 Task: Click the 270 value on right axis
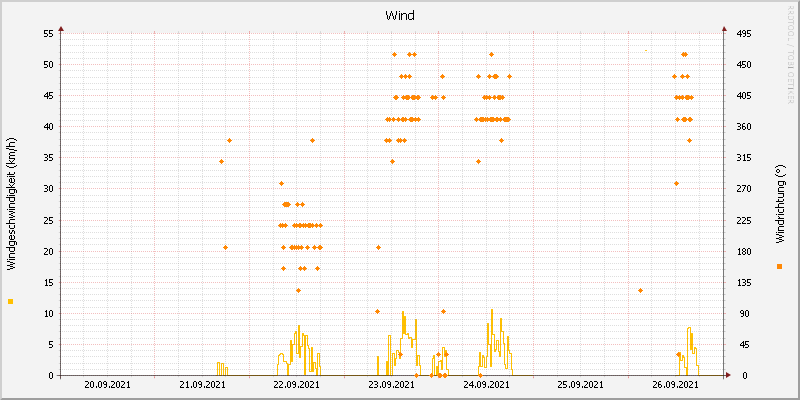(x=743, y=189)
